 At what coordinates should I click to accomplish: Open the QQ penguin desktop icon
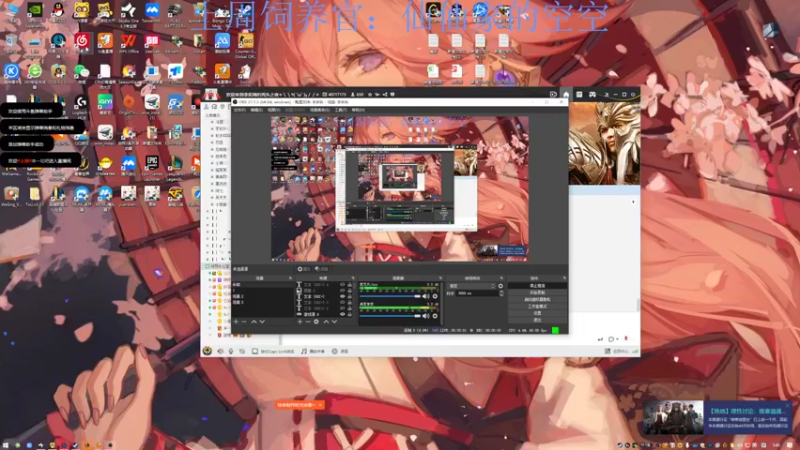[58, 10]
